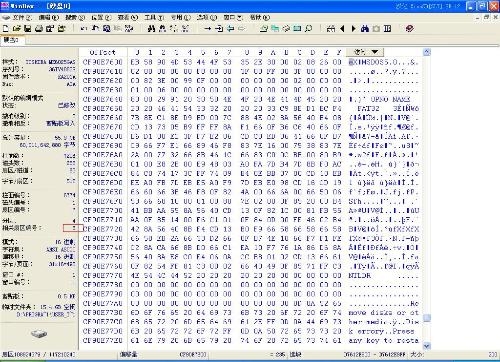Click the red-outlined sector number field
Screen dimensions: 500x362
[x=73, y=228]
